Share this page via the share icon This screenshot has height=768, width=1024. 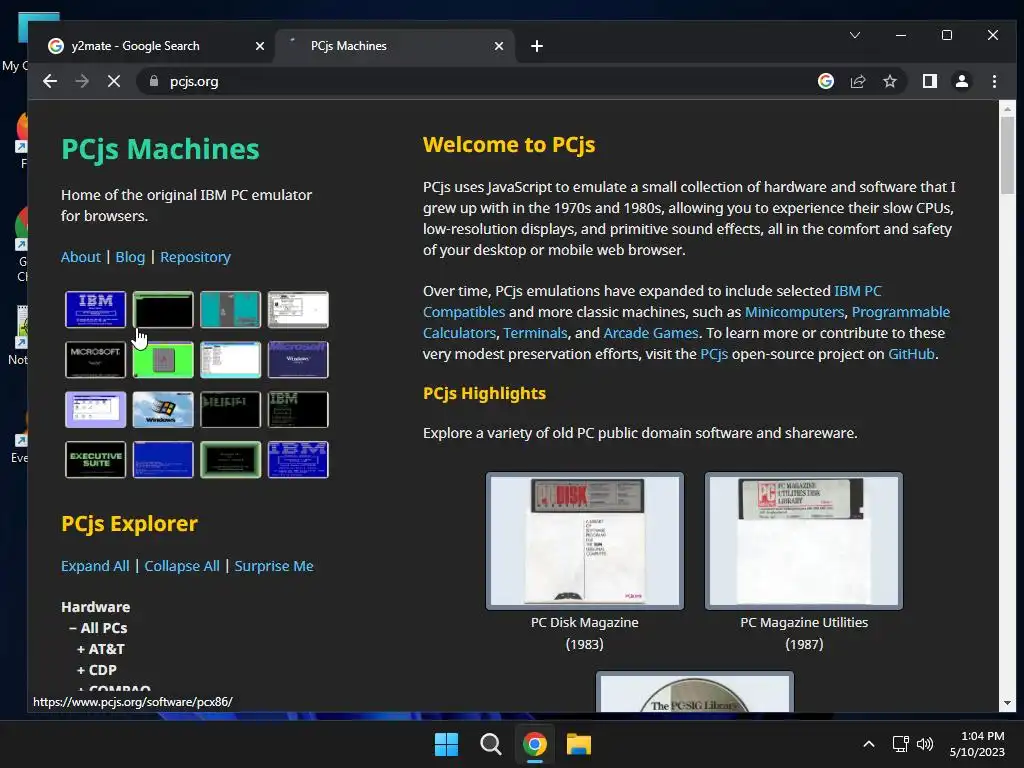tap(858, 82)
